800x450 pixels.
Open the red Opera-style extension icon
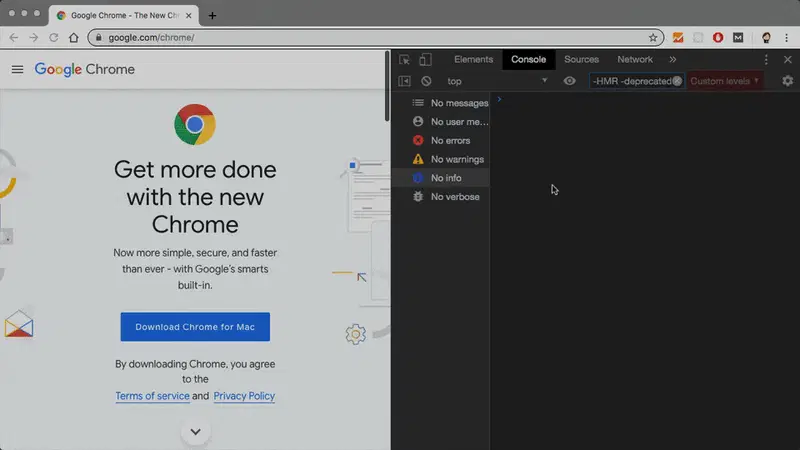click(718, 38)
